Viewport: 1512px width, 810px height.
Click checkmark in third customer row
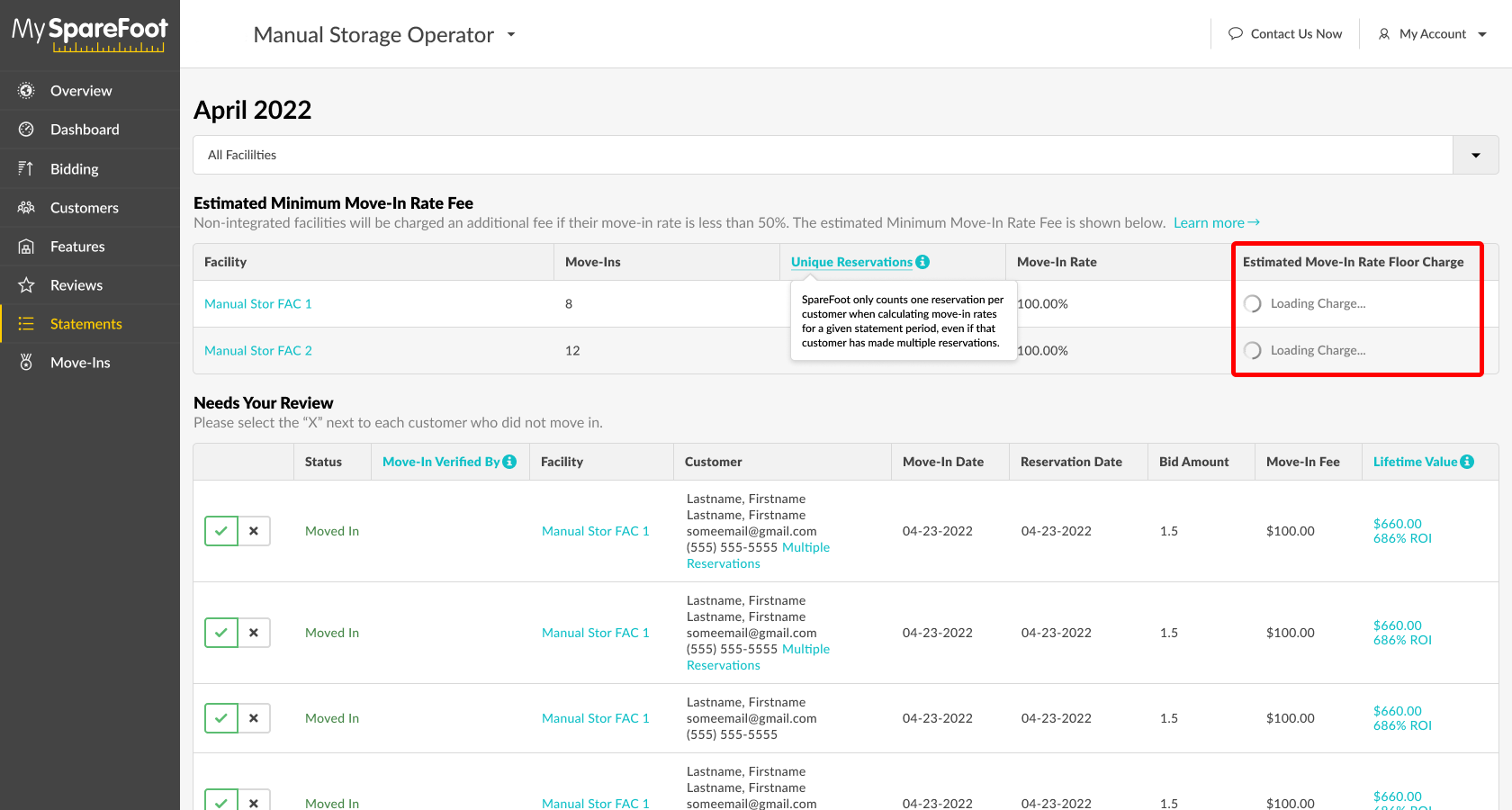coord(221,718)
